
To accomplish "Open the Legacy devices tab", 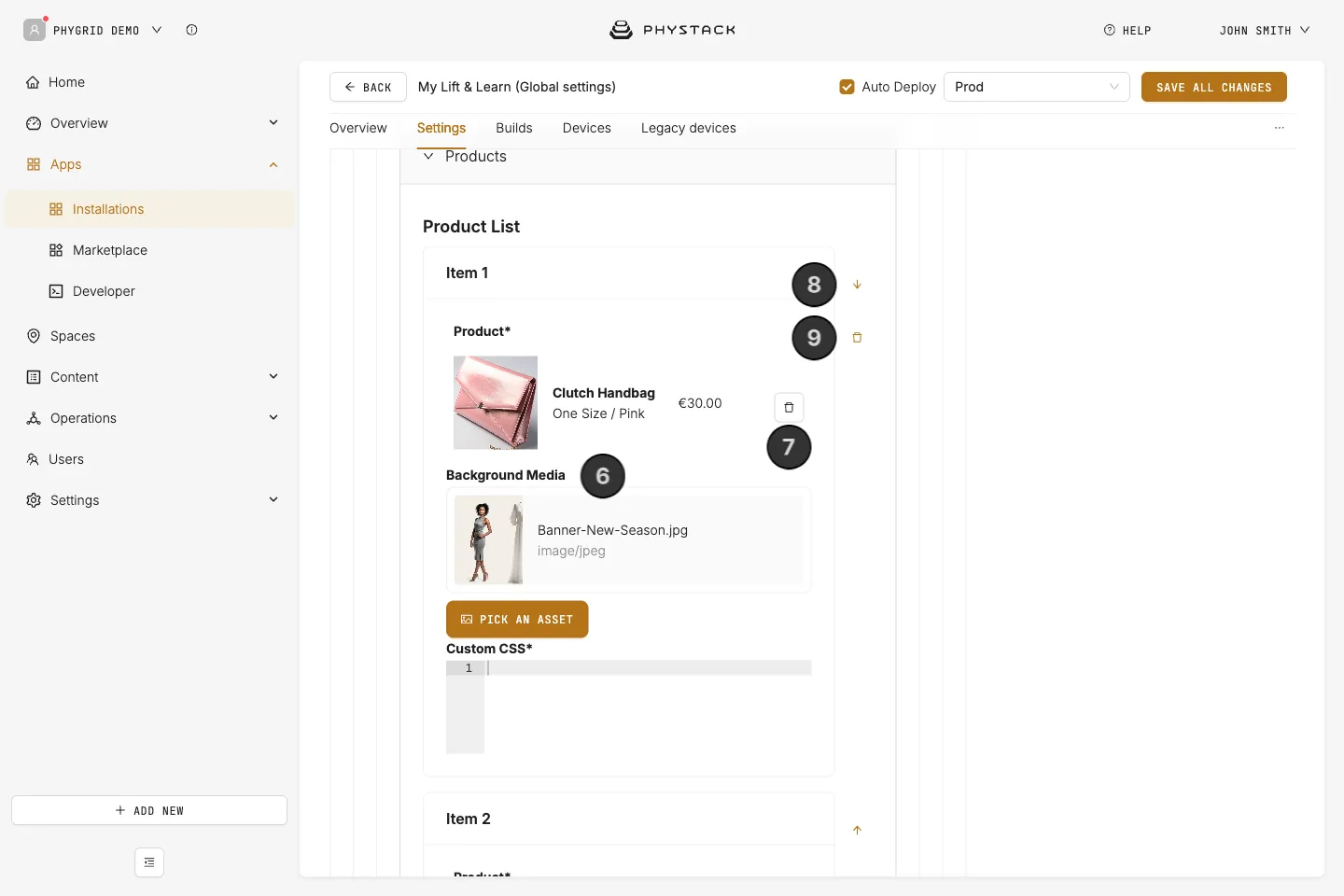I will click(689, 128).
